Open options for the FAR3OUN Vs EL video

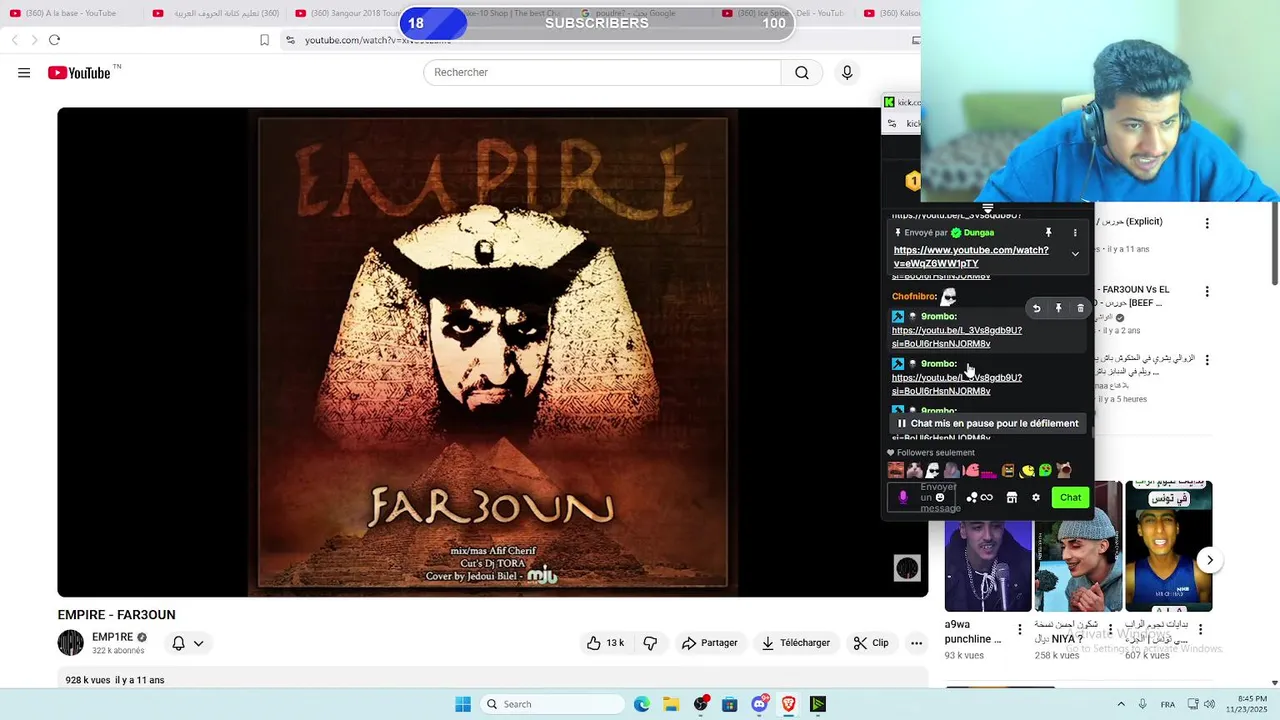[x=1207, y=291]
